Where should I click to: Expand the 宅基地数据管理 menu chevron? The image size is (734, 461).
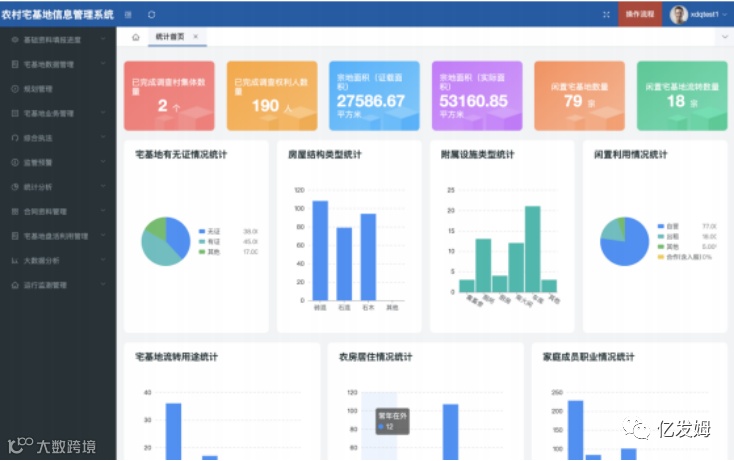coord(103,64)
